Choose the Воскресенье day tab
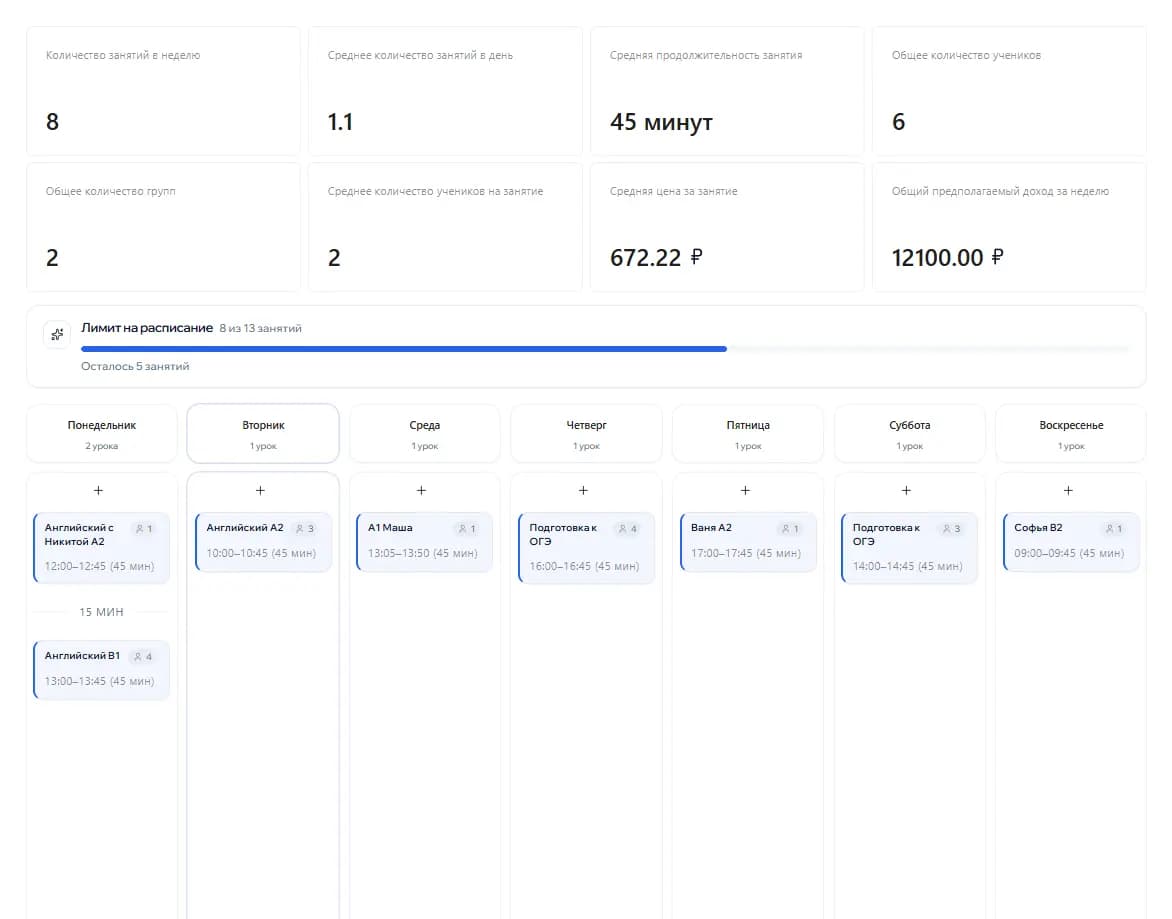Viewport: 1172px width, 919px height. point(1071,433)
